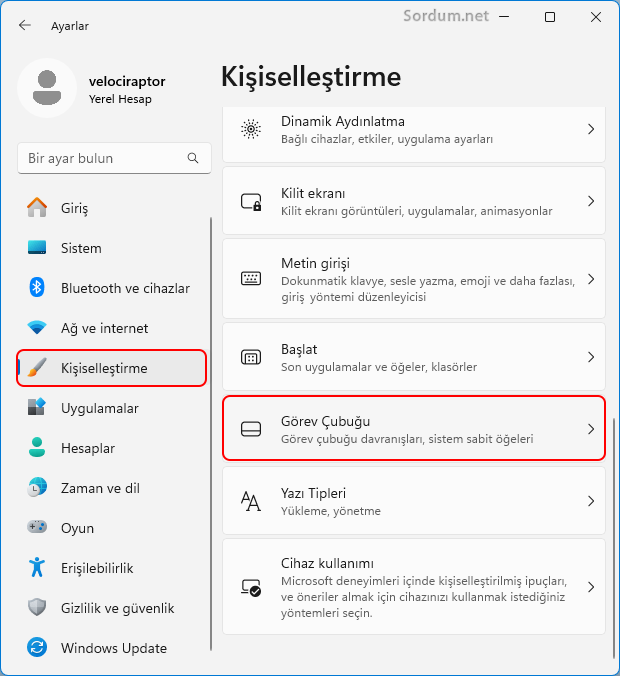Open Bluetooth ve cihazlar via its icon
The height and width of the screenshot is (676, 620).
(x=37, y=288)
